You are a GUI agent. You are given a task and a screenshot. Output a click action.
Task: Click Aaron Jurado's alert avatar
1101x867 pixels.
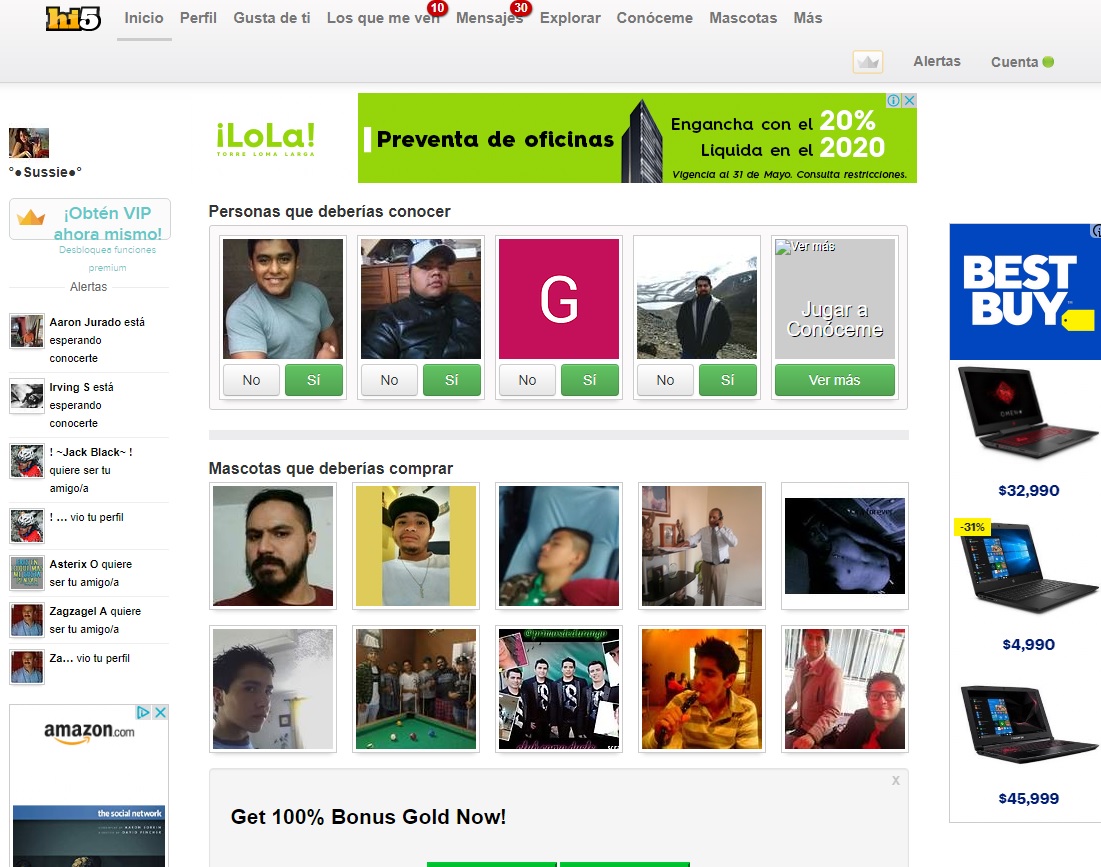26,331
